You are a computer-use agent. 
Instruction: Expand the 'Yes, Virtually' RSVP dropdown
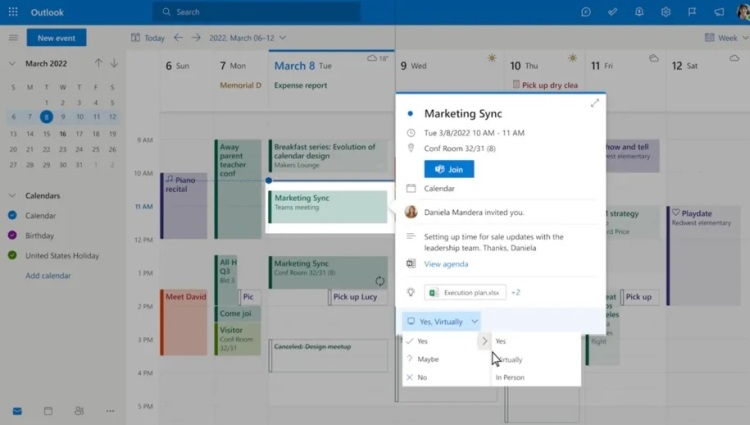pos(475,321)
